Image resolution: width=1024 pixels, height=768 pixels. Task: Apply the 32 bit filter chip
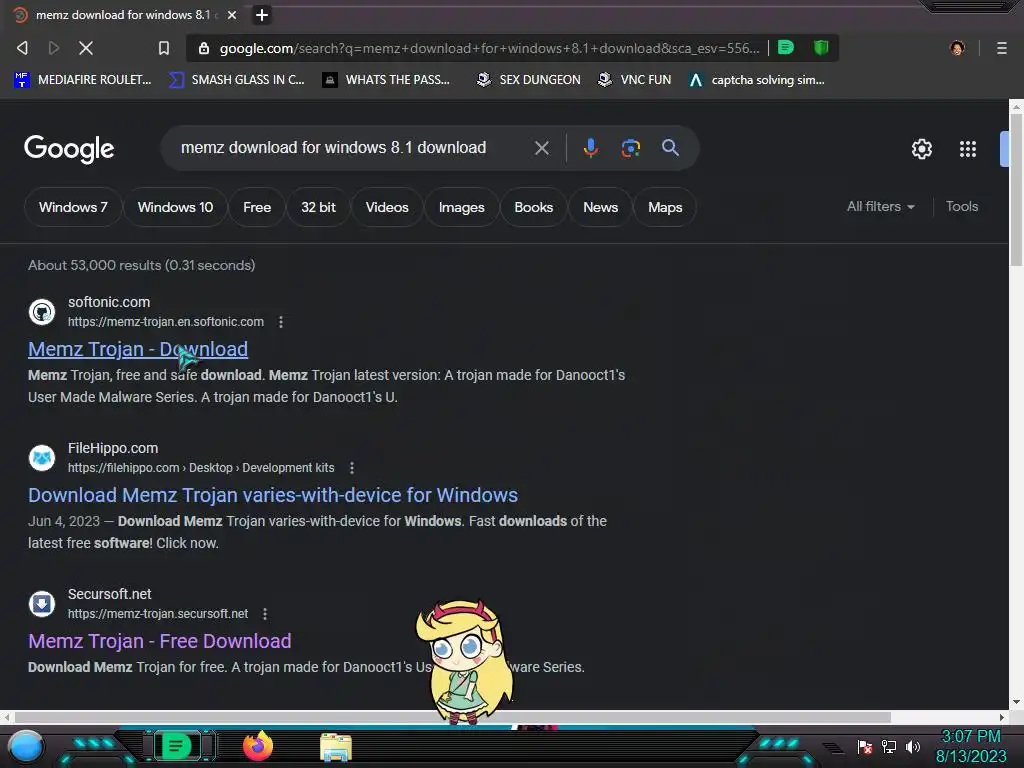318,207
